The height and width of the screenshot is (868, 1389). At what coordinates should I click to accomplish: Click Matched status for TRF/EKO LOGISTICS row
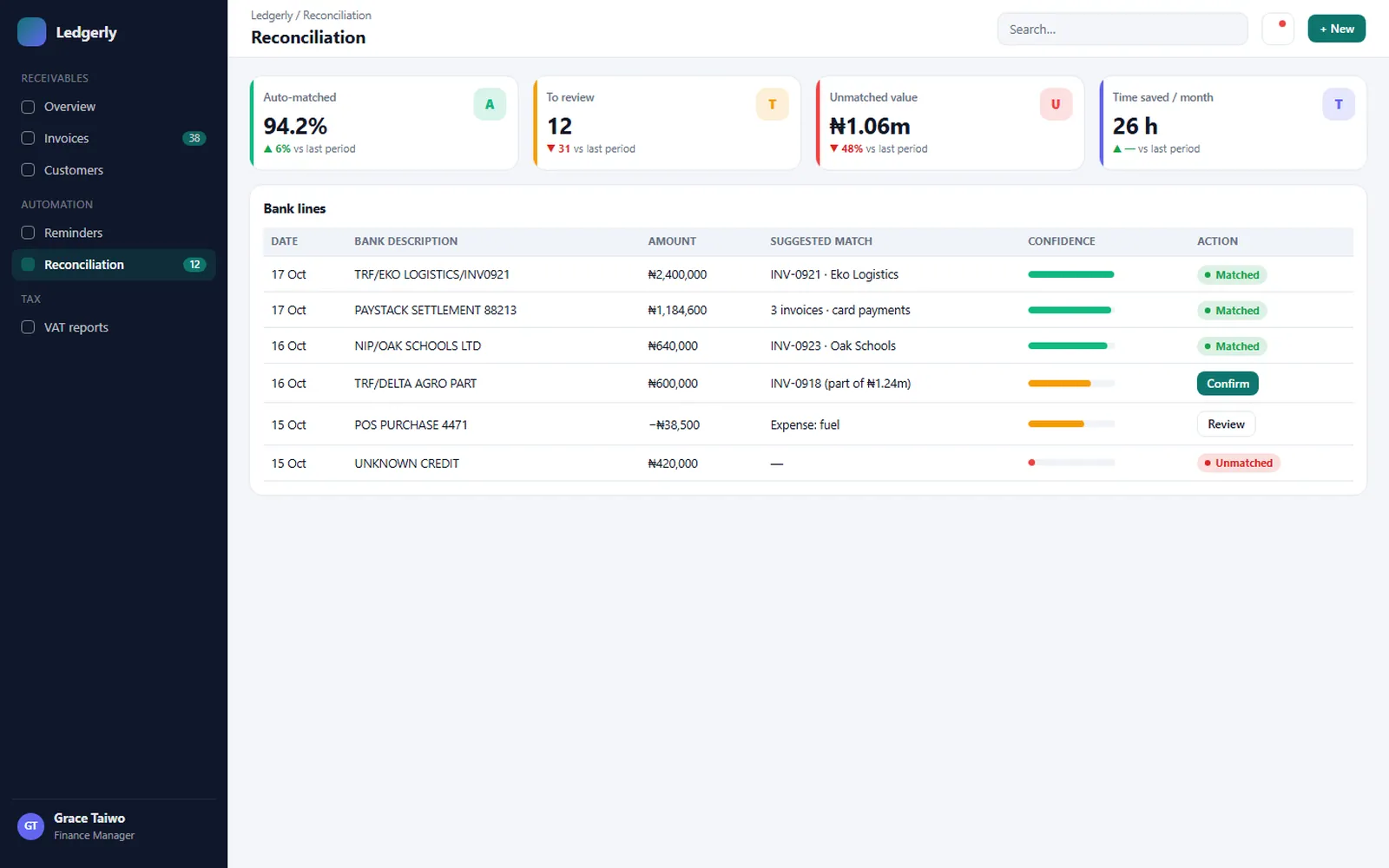1232,275
